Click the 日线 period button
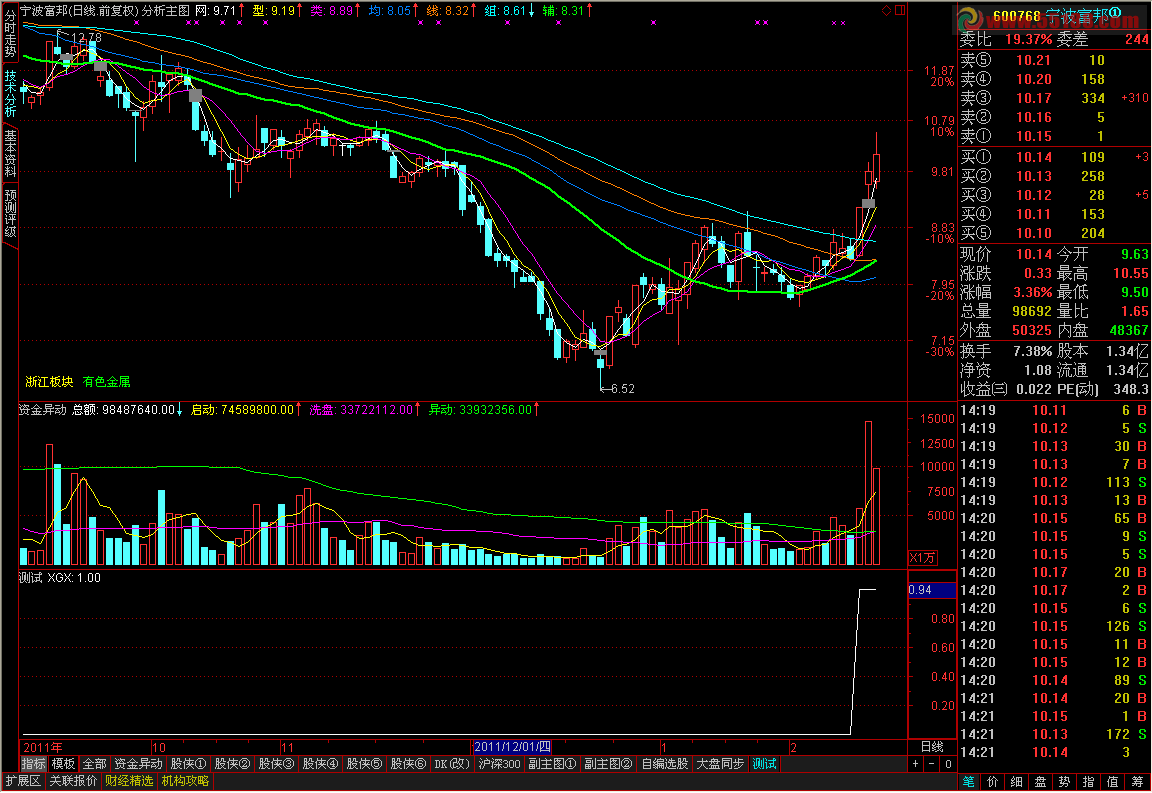The height and width of the screenshot is (793, 1152). (932, 747)
